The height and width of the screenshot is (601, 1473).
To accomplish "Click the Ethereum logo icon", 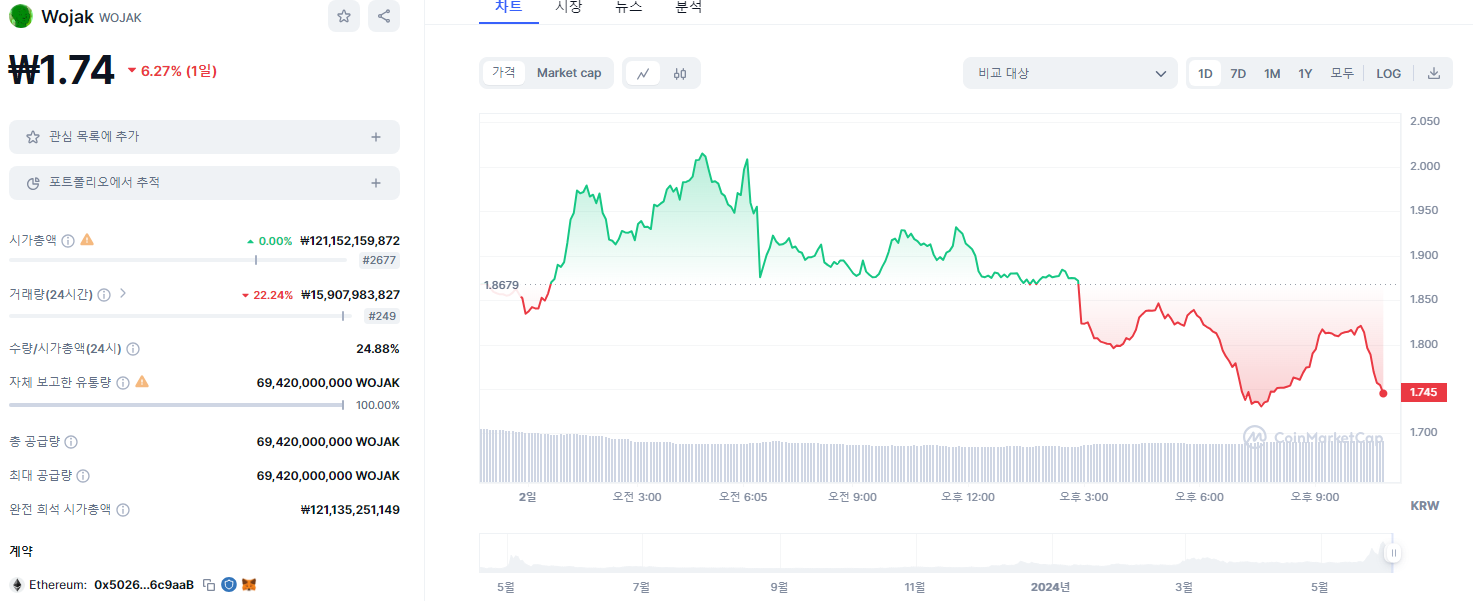I will click(x=16, y=585).
